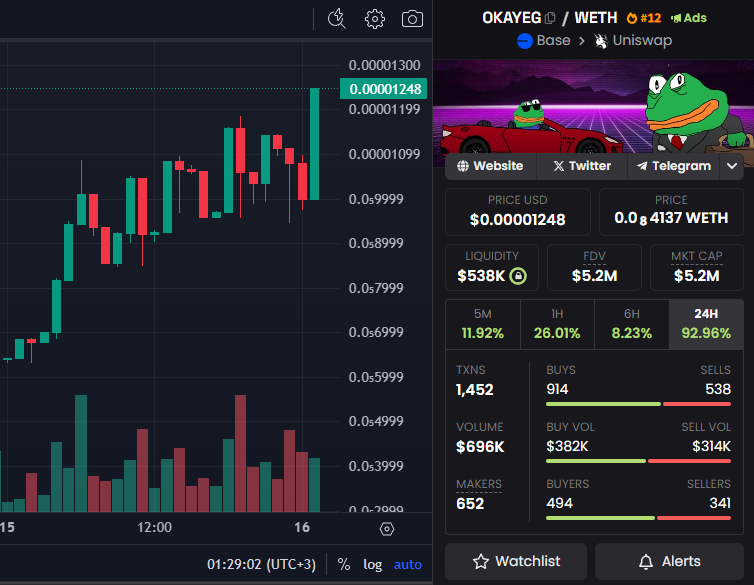
Task: Toggle log scale on chart
Action: 373,564
